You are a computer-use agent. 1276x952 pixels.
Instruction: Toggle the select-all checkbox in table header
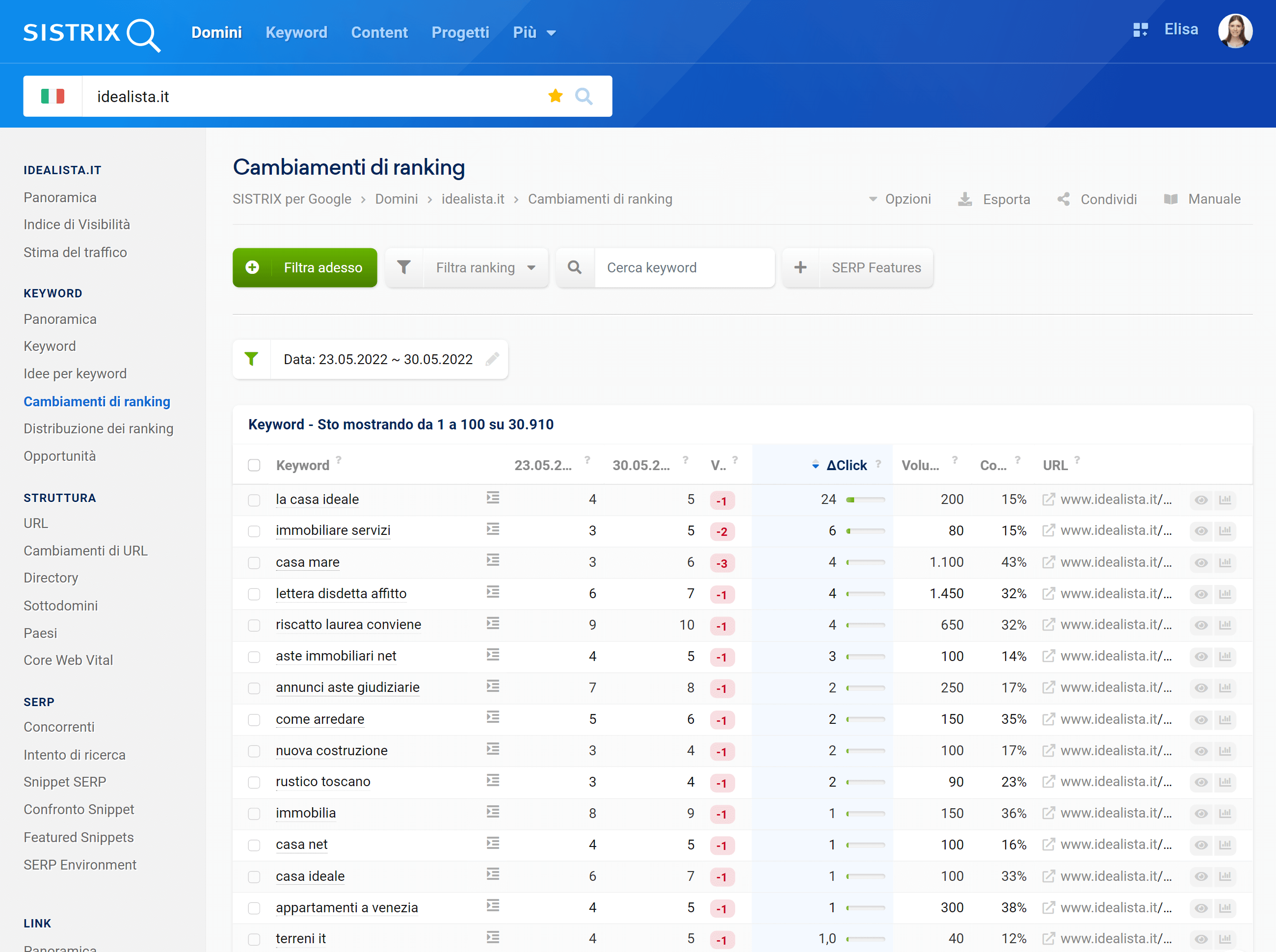coord(254,466)
